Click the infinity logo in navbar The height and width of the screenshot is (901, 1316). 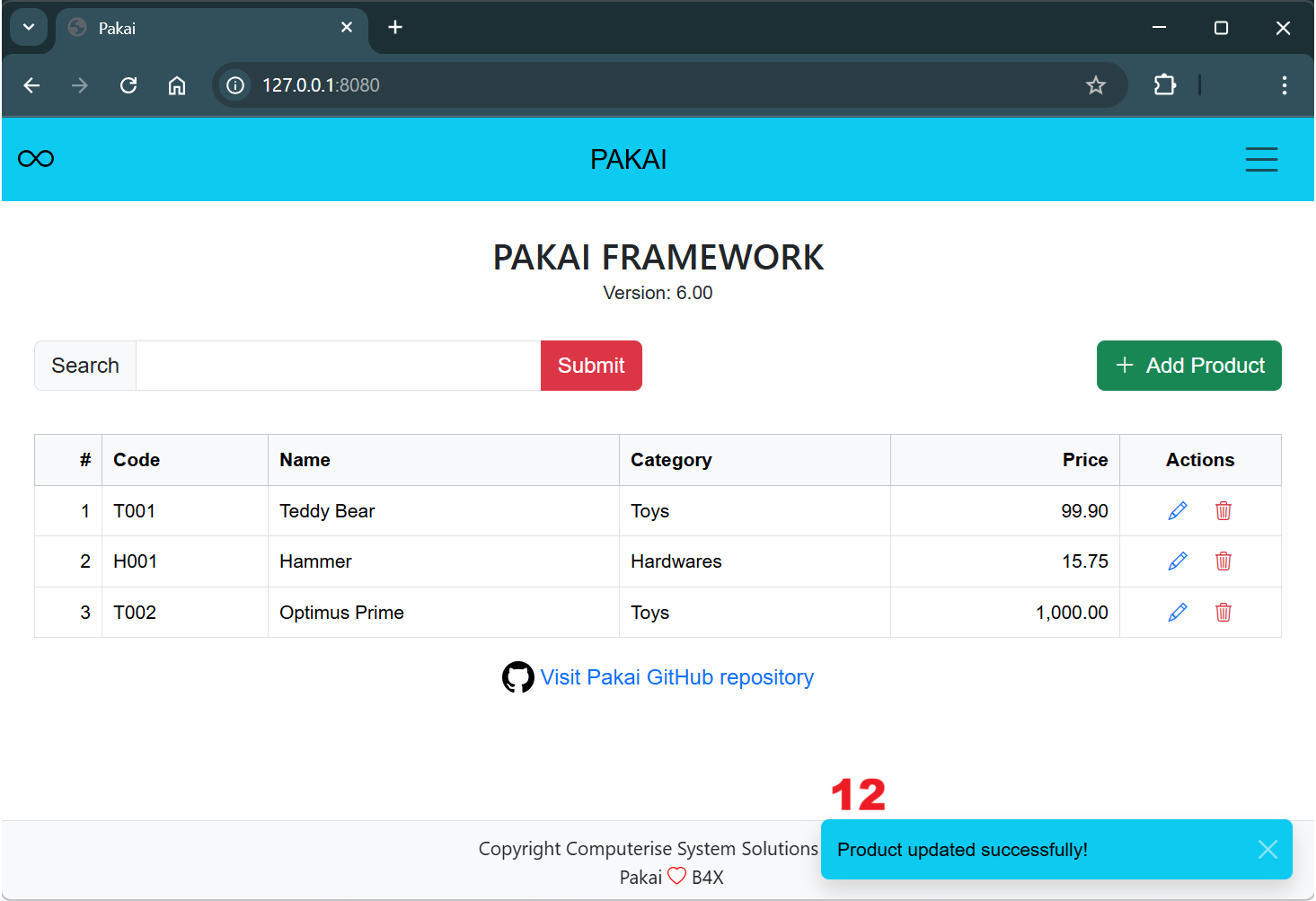point(36,159)
